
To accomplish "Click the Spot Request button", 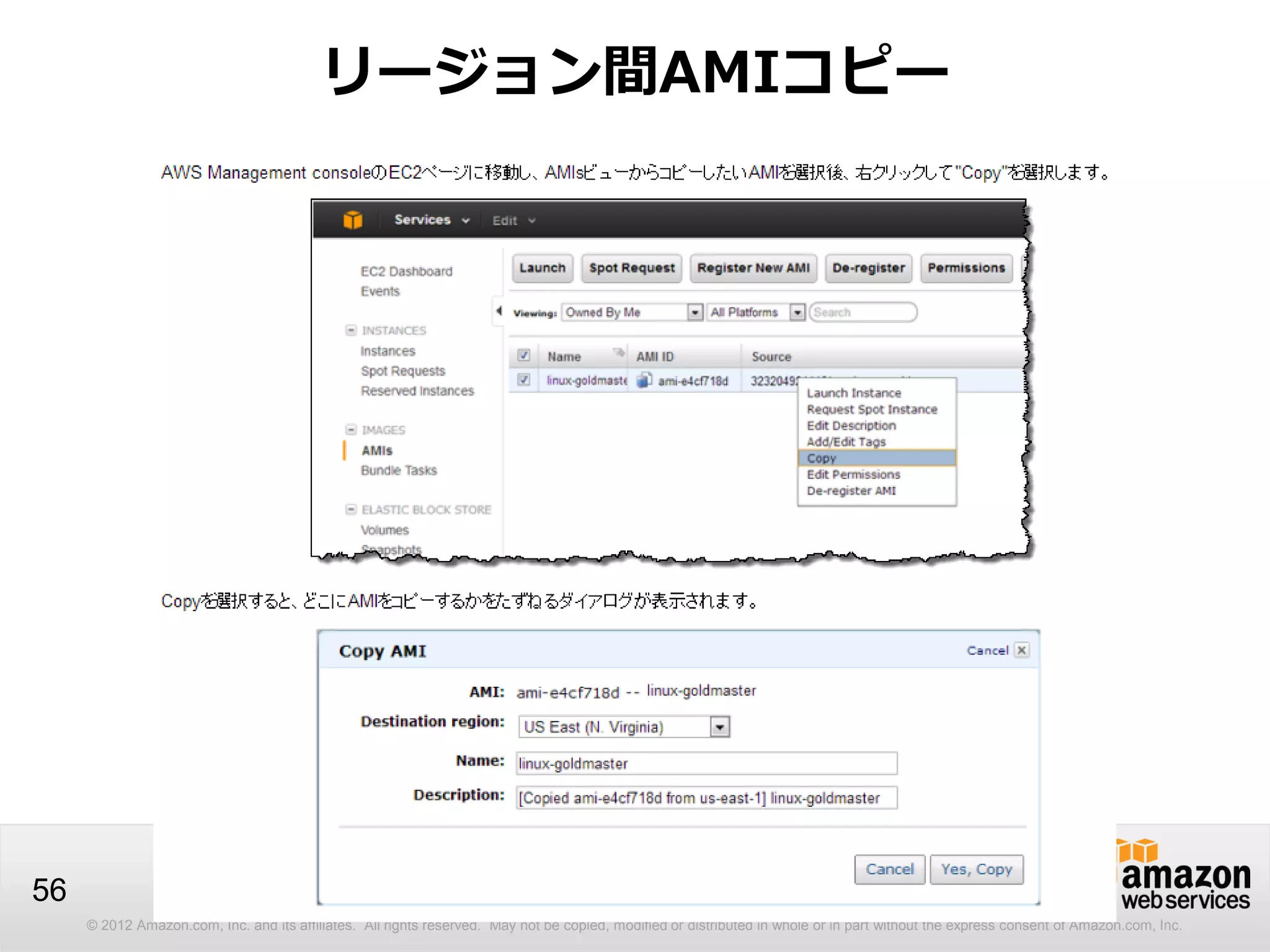I will point(632,268).
